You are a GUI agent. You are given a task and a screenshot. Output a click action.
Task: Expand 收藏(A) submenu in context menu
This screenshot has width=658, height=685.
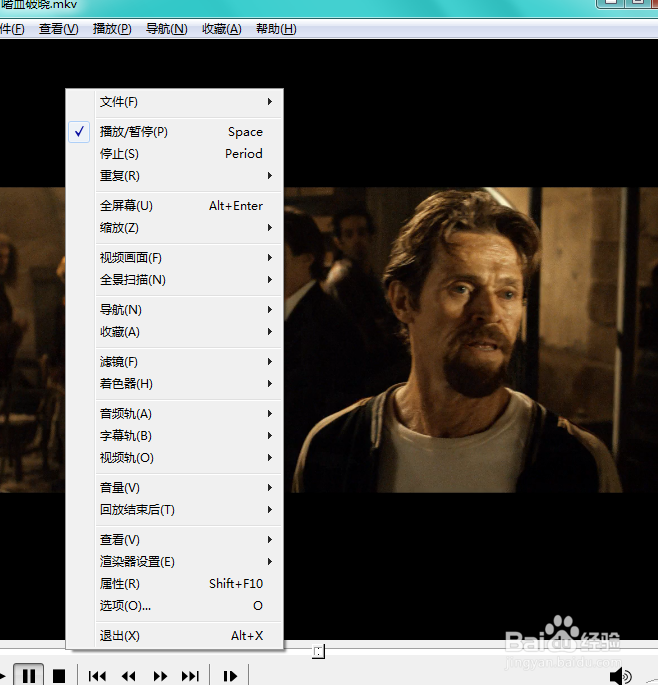pos(174,332)
